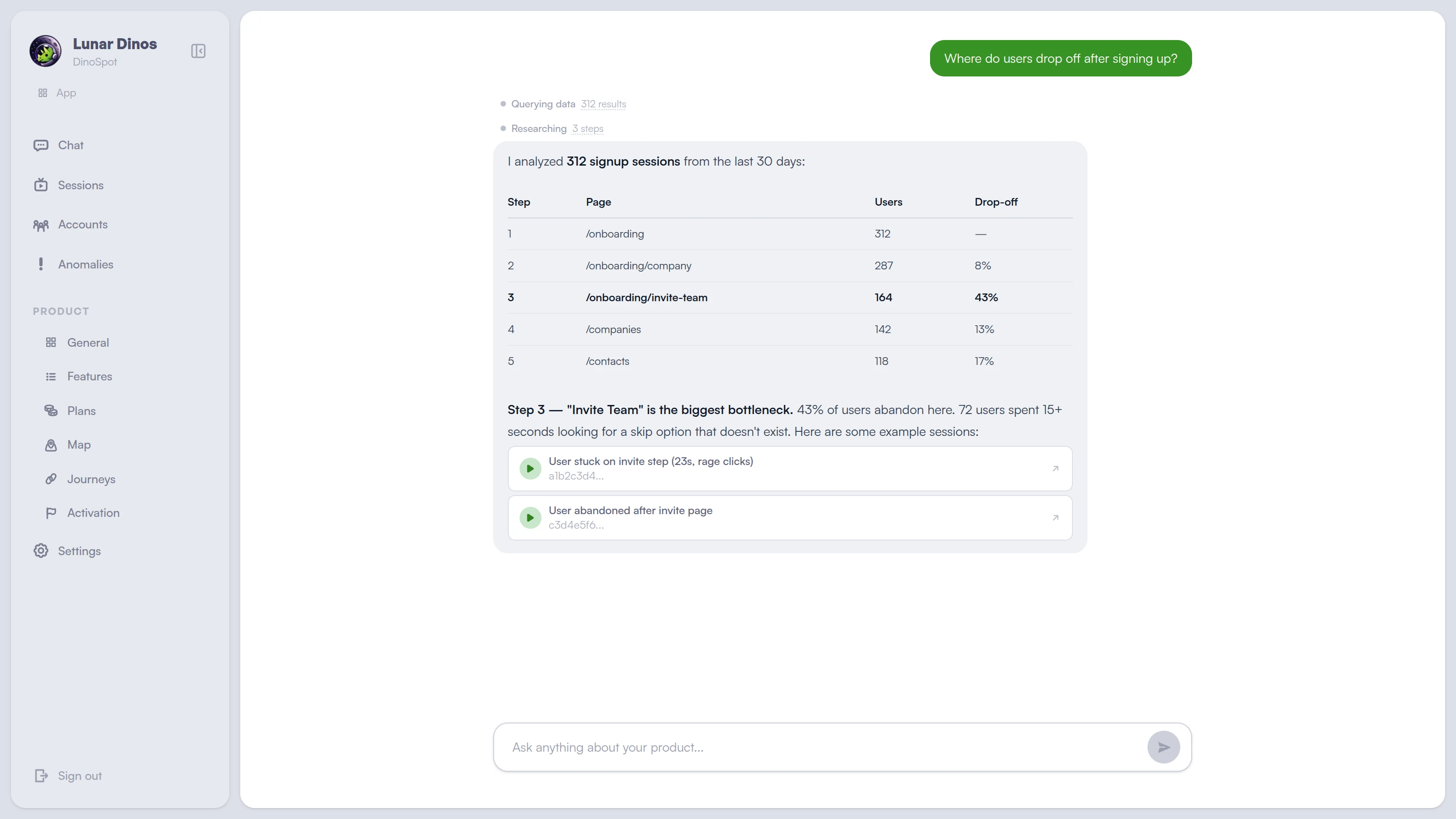Click the Lunar Dinos workspace avatar
1456x819 pixels.
(45, 51)
